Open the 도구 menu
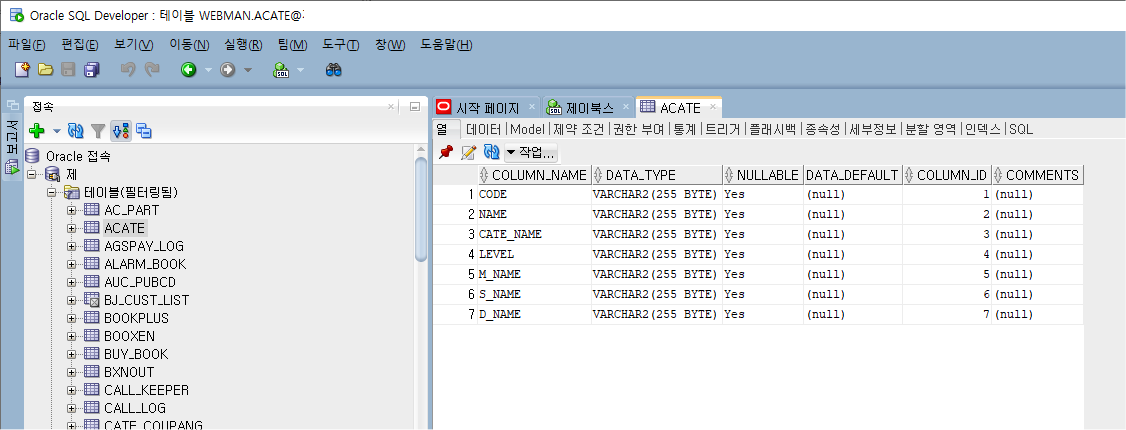 tap(340, 45)
